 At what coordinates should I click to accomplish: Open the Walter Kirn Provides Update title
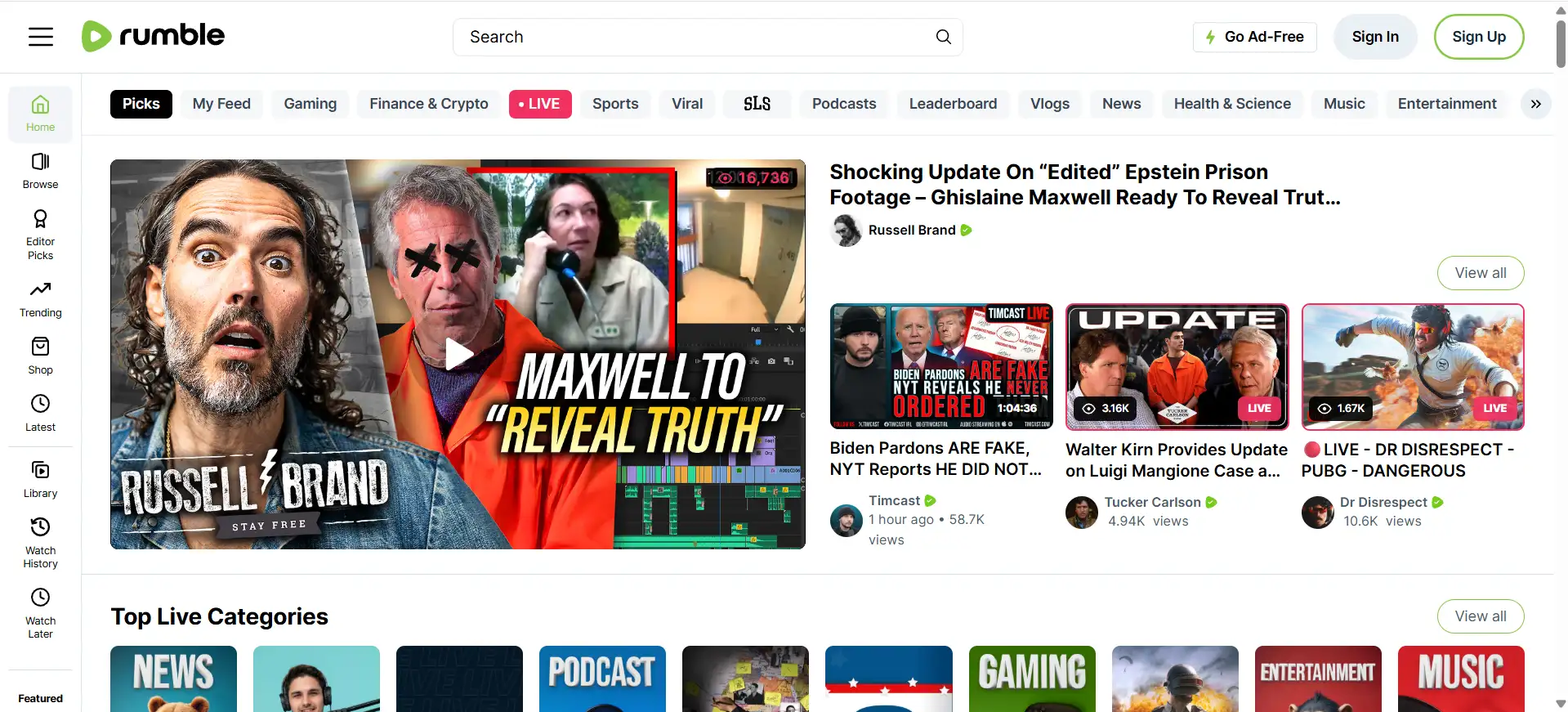point(1177,460)
